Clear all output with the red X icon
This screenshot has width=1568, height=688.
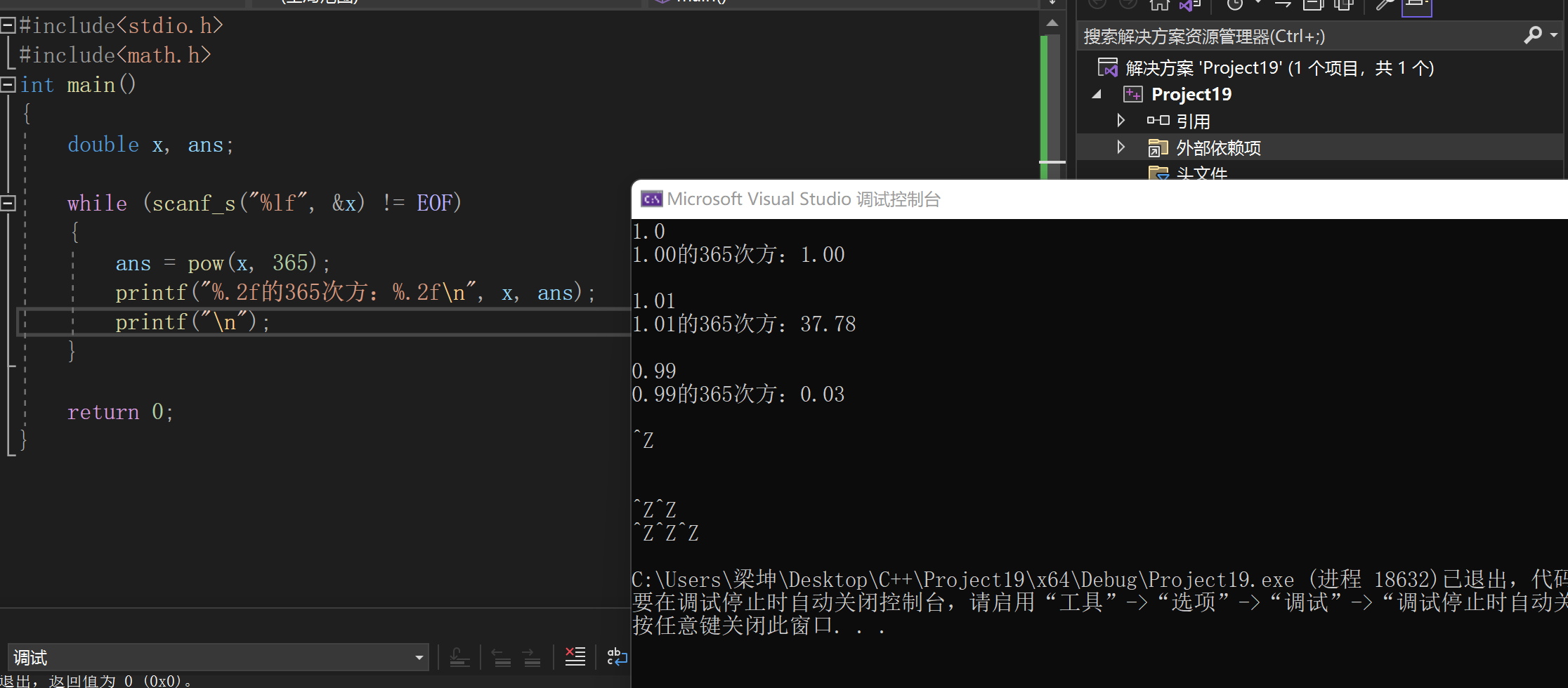tap(575, 656)
